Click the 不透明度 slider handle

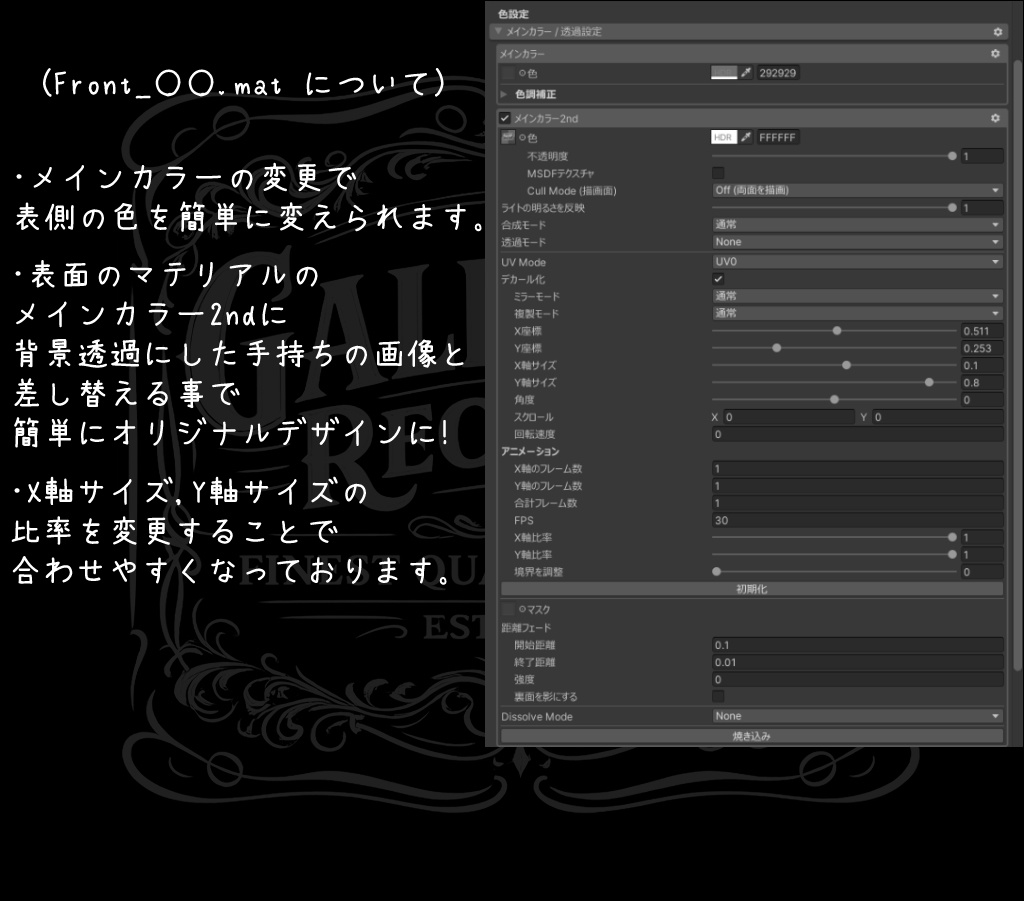pyautogui.click(x=951, y=155)
